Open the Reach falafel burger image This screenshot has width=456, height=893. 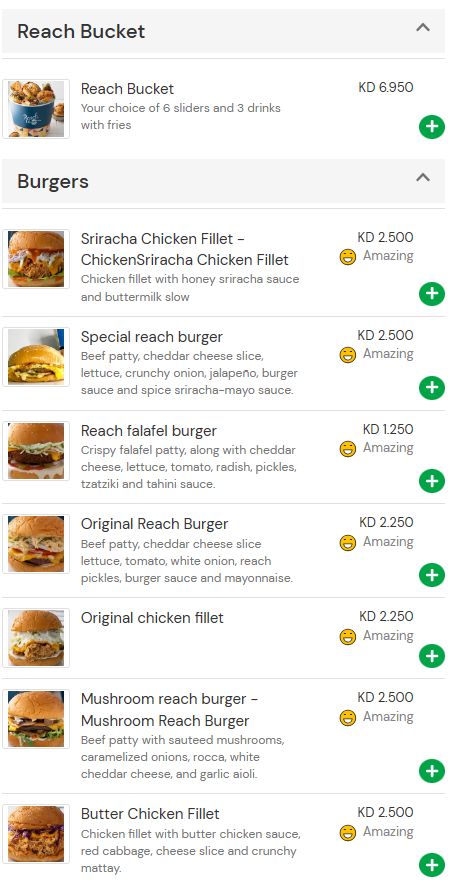click(x=36, y=450)
